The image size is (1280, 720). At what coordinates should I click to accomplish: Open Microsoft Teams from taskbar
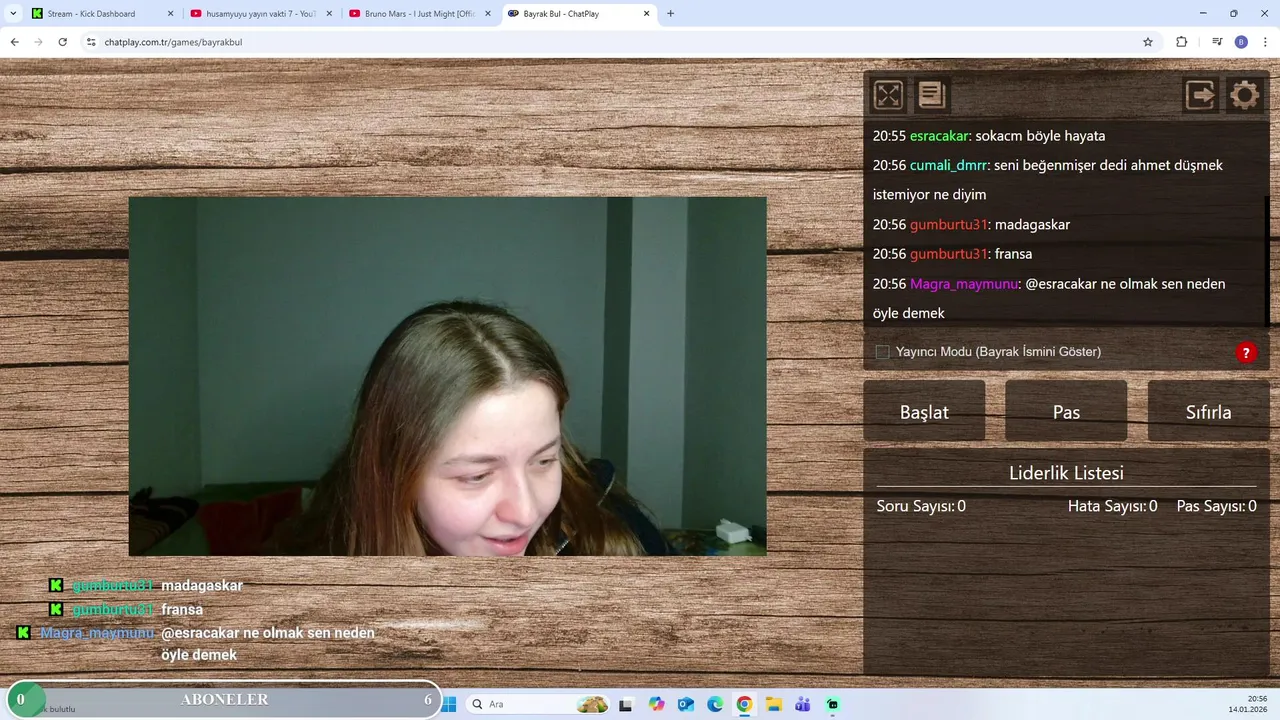(x=803, y=704)
